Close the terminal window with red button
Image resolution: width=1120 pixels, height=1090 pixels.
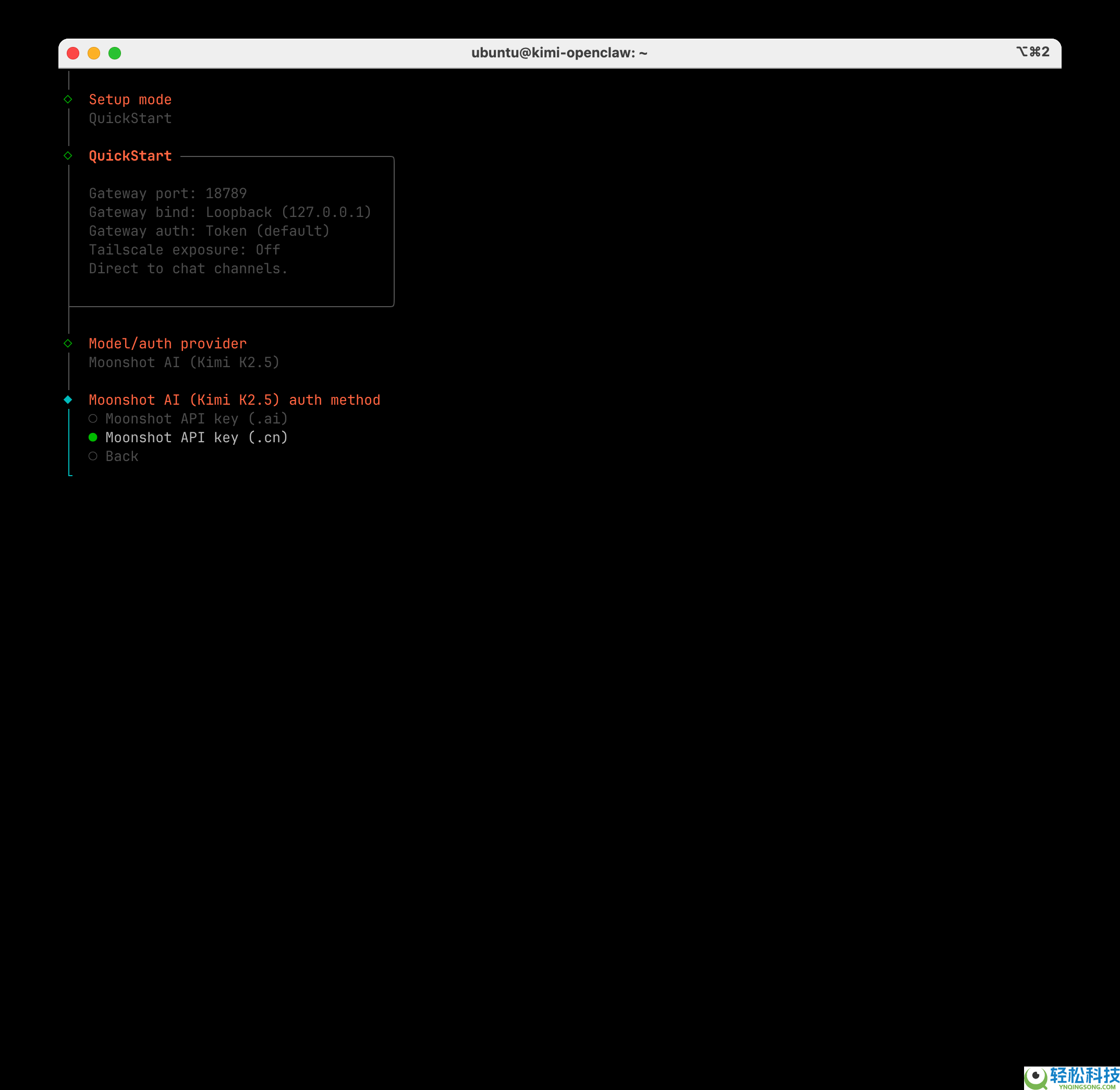coord(73,53)
